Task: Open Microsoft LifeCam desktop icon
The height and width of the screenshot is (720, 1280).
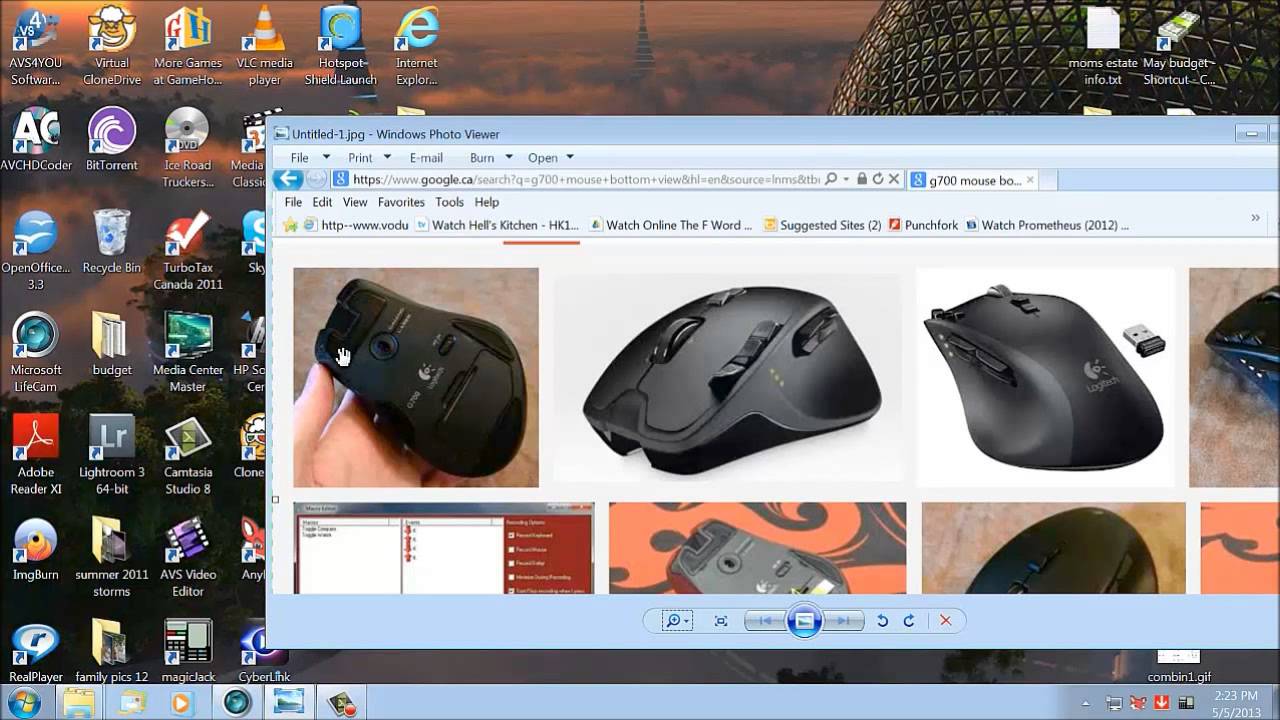Action: (x=35, y=353)
